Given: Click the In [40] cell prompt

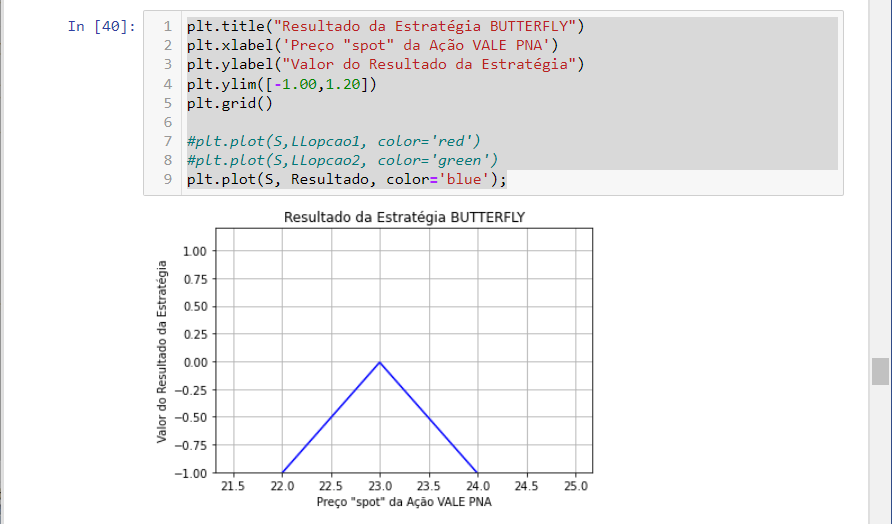Looking at the screenshot, I should click(102, 27).
